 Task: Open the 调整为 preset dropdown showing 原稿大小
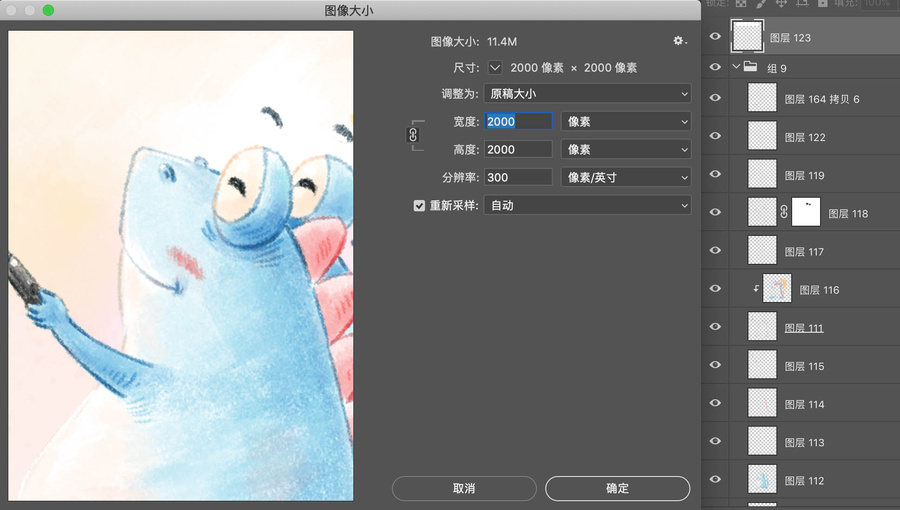587,94
